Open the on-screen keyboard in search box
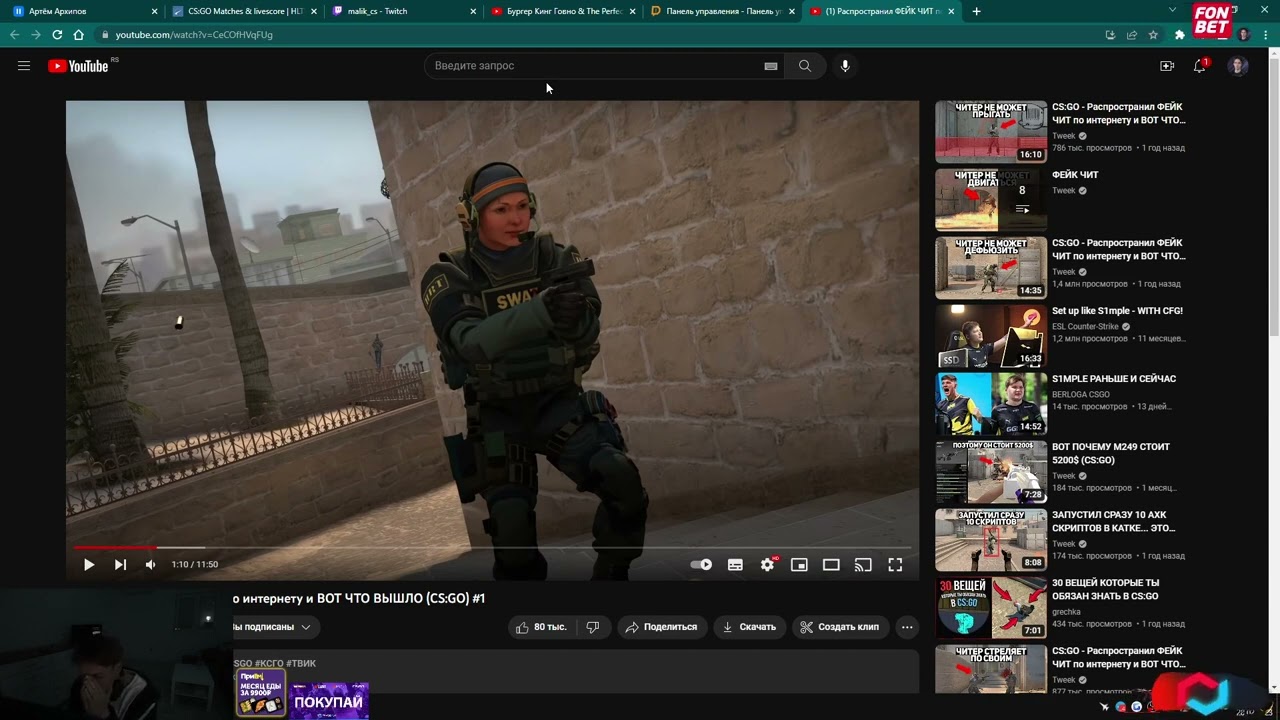The height and width of the screenshot is (720, 1280). click(x=770, y=66)
